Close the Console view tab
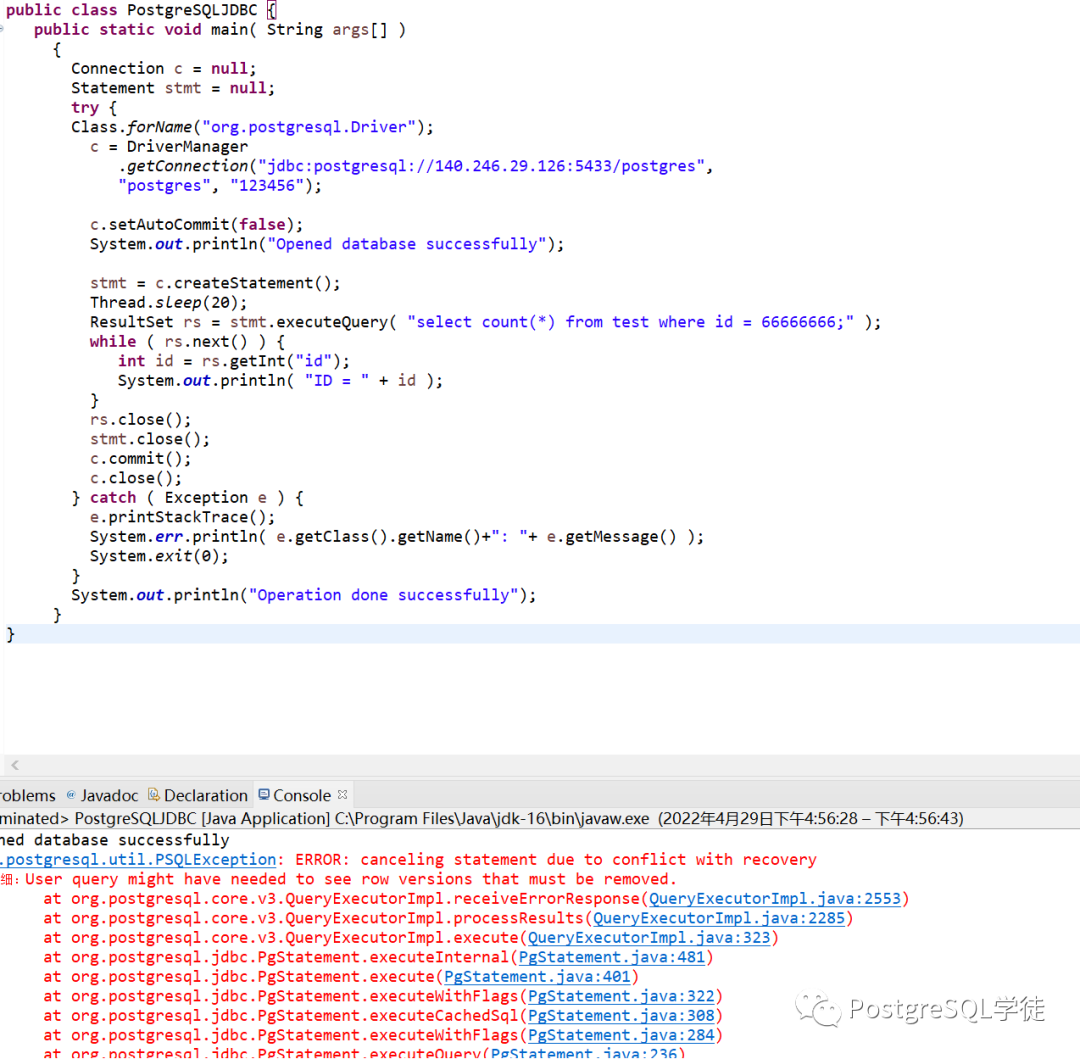Image resolution: width=1080 pixels, height=1059 pixels. (342, 795)
